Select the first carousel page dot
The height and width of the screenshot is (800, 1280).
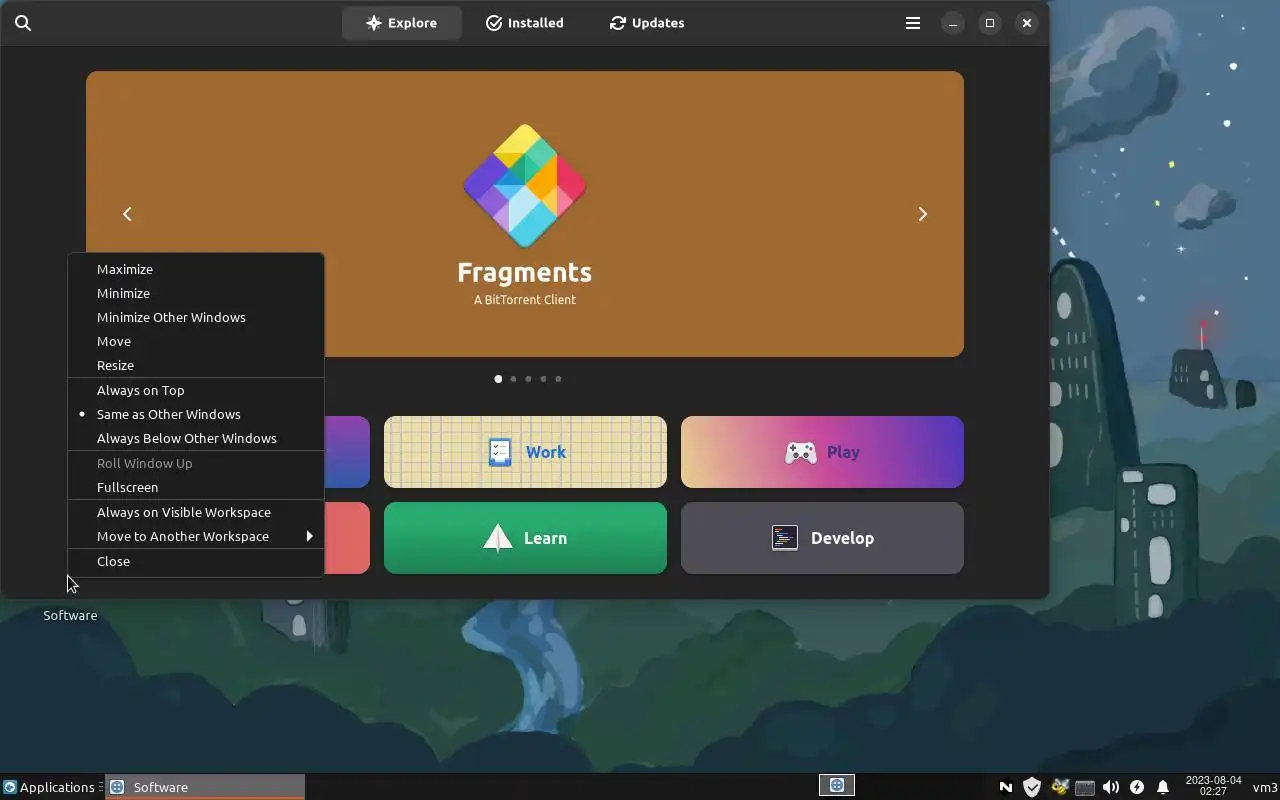click(498, 379)
